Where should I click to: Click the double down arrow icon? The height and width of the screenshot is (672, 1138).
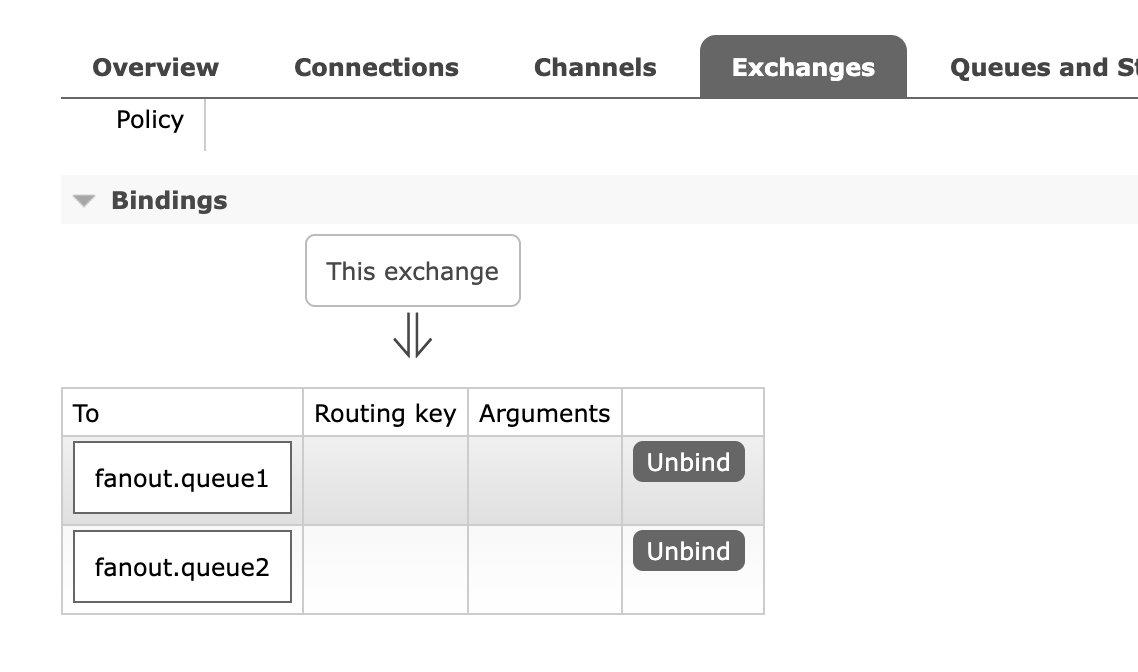pos(413,335)
